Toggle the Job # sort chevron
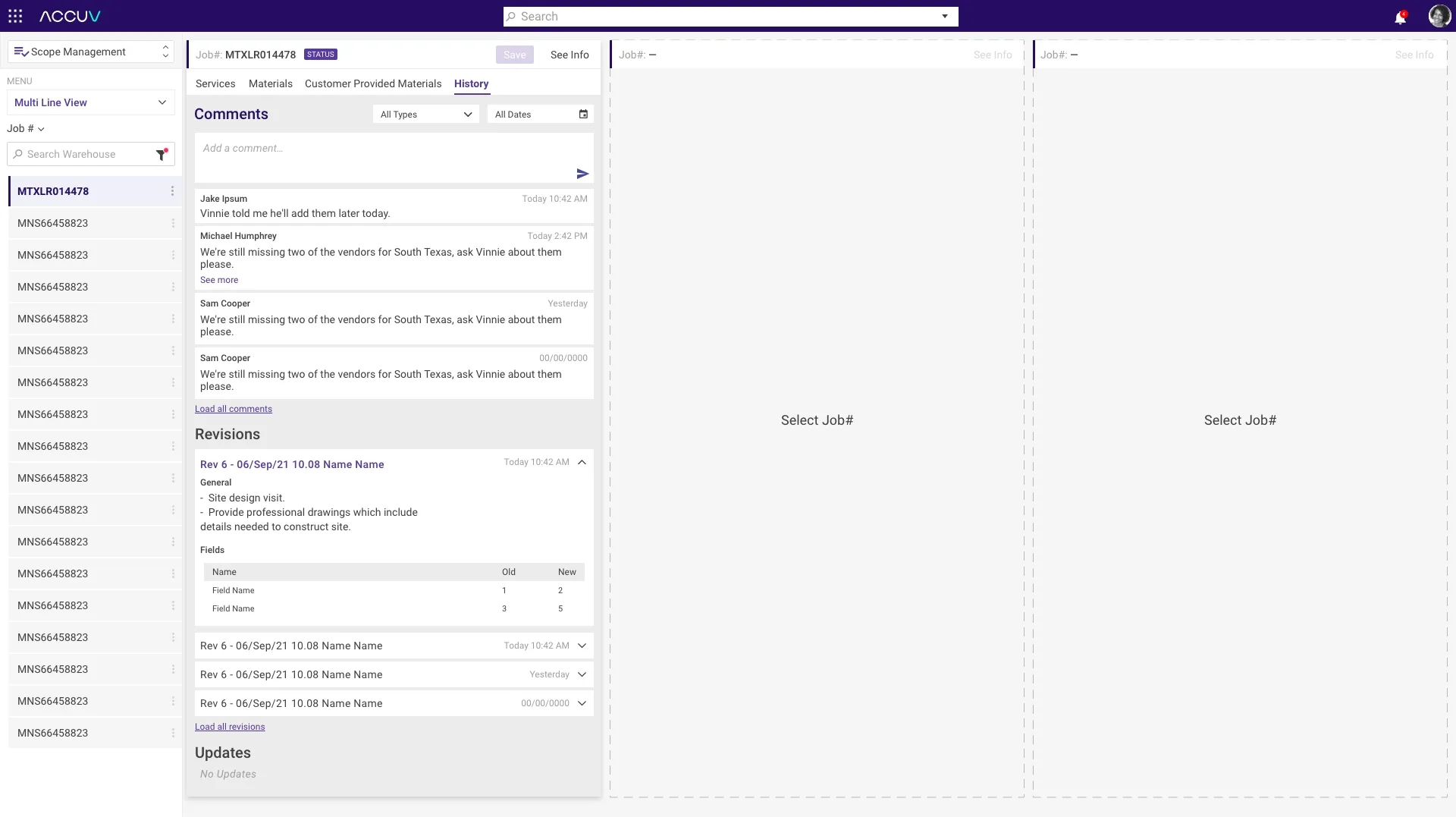Image resolution: width=1456 pixels, height=817 pixels. pyautogui.click(x=41, y=129)
